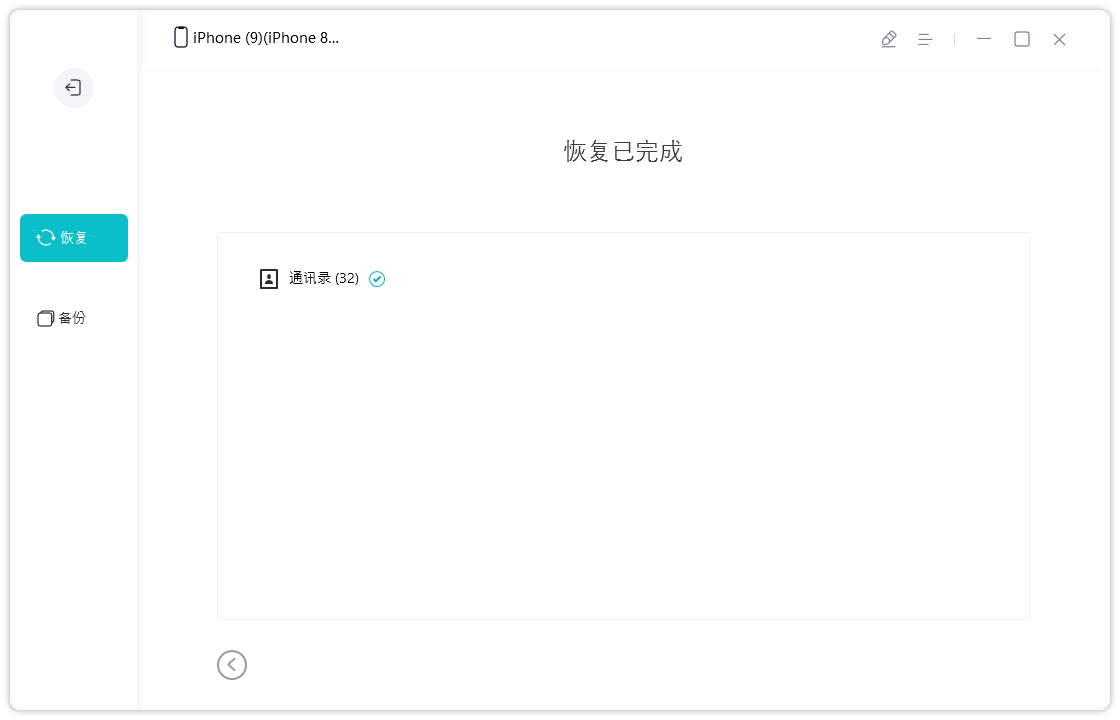Screen dimensions: 1120x720
Task: Click the backup box icon next to 备份
Action: [x=45, y=318]
